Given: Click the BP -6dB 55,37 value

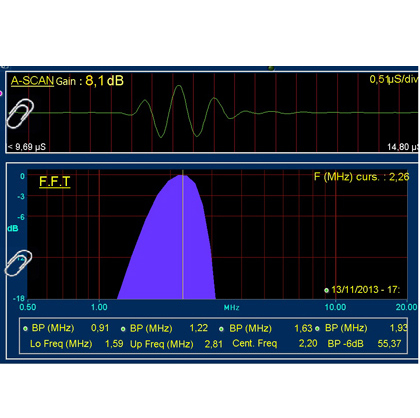Looking at the screenshot, I should [389, 343].
